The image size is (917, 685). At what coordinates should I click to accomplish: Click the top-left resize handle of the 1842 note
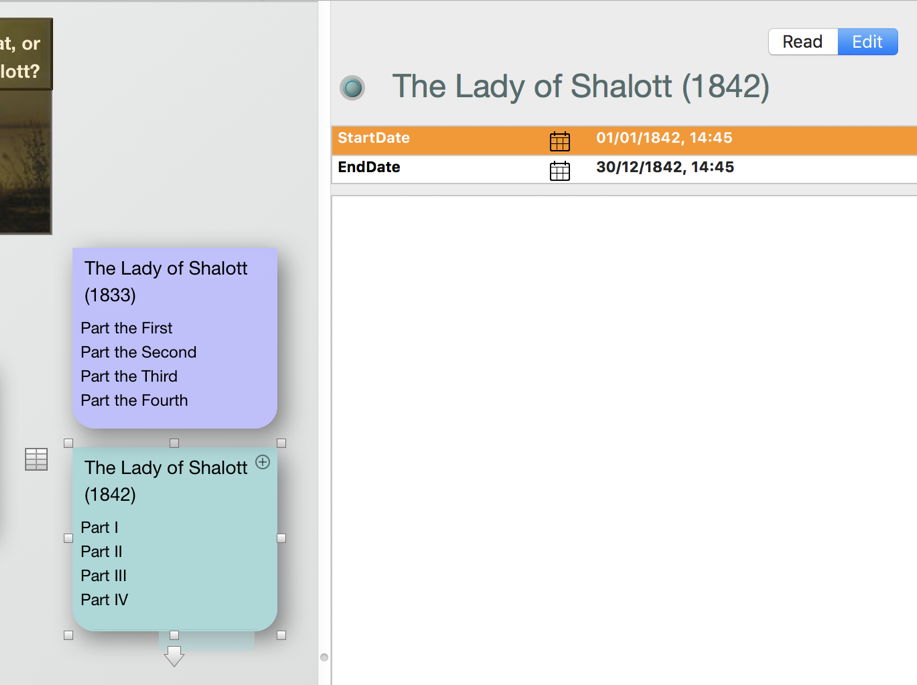[68, 443]
